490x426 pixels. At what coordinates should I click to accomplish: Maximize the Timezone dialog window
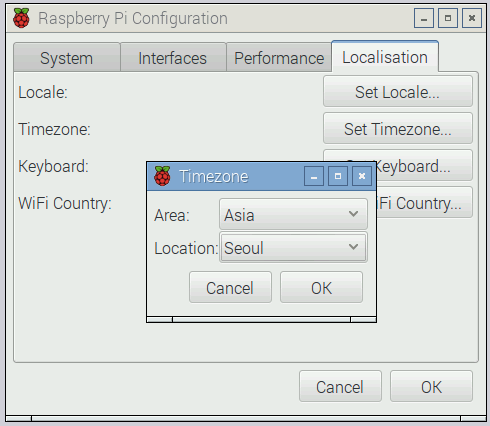pos(338,176)
